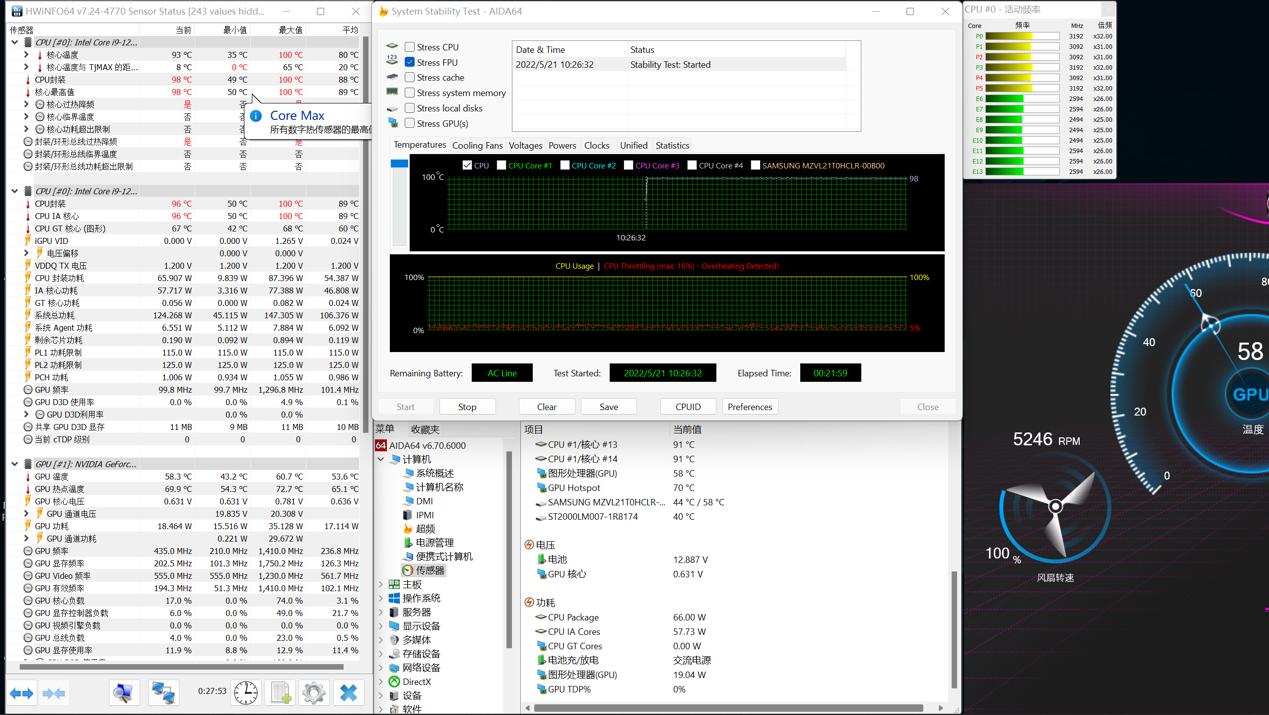Click HWiNFO horizontal scrollbar at bottom
Screen dimensions: 1269x715
click(x=180, y=666)
